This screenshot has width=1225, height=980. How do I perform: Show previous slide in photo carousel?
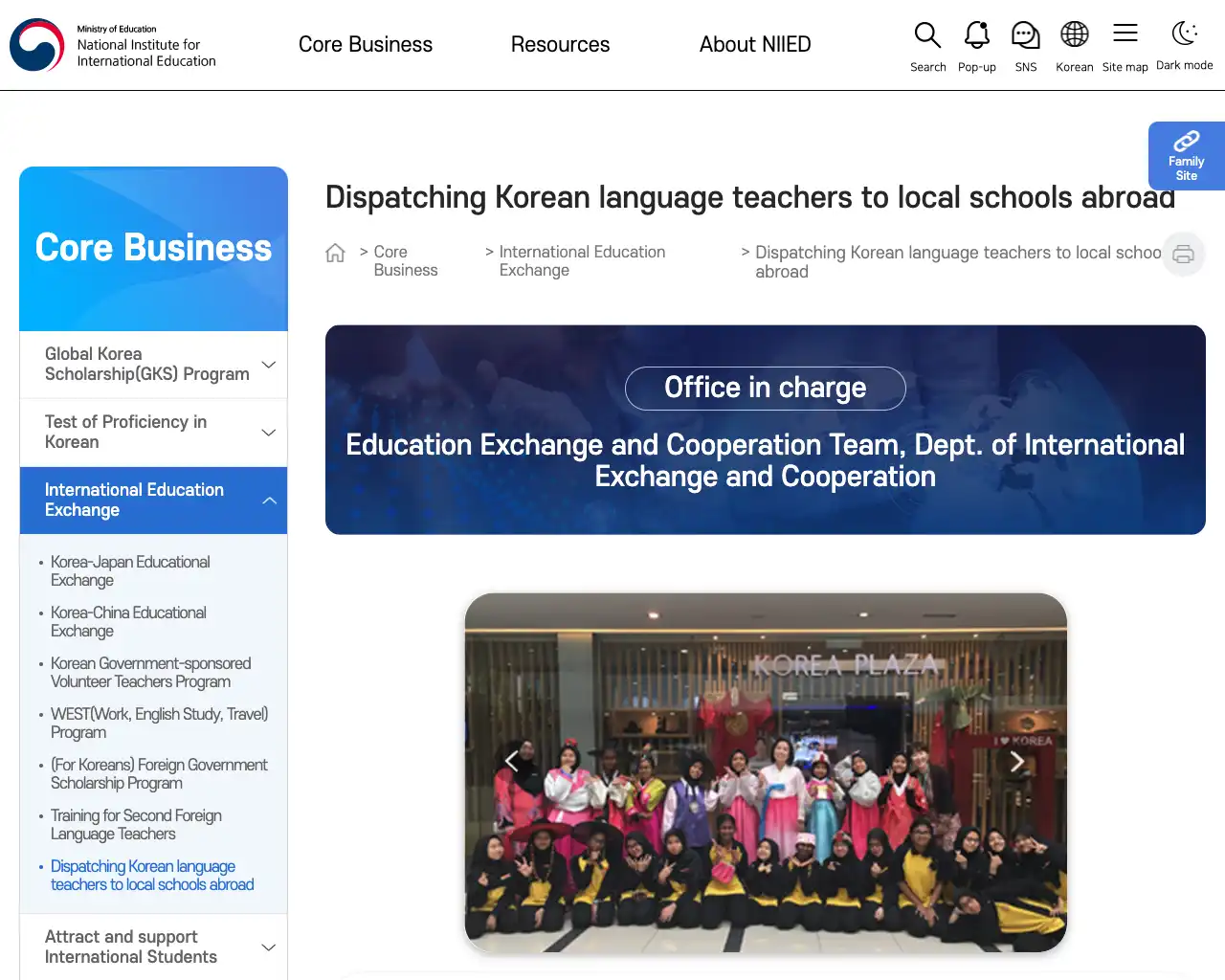pos(512,761)
